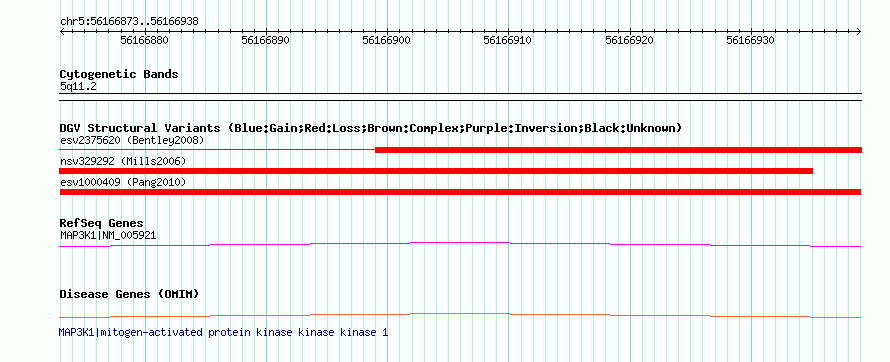Click the thick red esv2375620 loss bar

(x=619, y=150)
